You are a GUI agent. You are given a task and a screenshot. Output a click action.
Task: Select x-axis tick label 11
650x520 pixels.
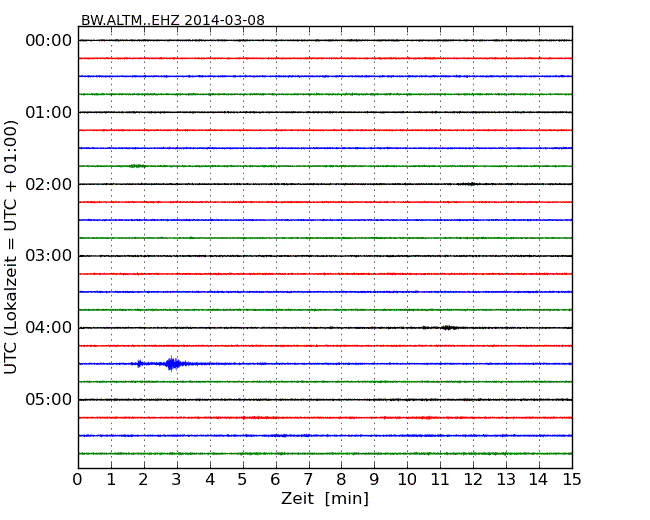click(x=440, y=479)
